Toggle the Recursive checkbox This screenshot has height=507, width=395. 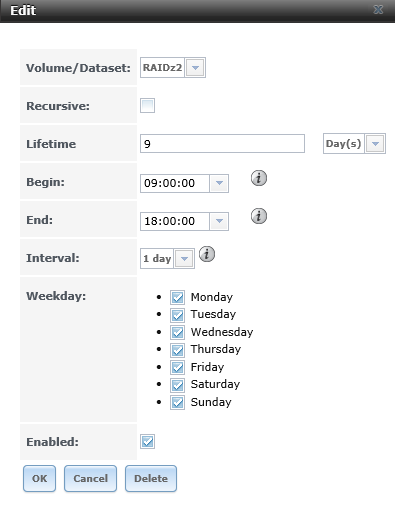point(147,106)
